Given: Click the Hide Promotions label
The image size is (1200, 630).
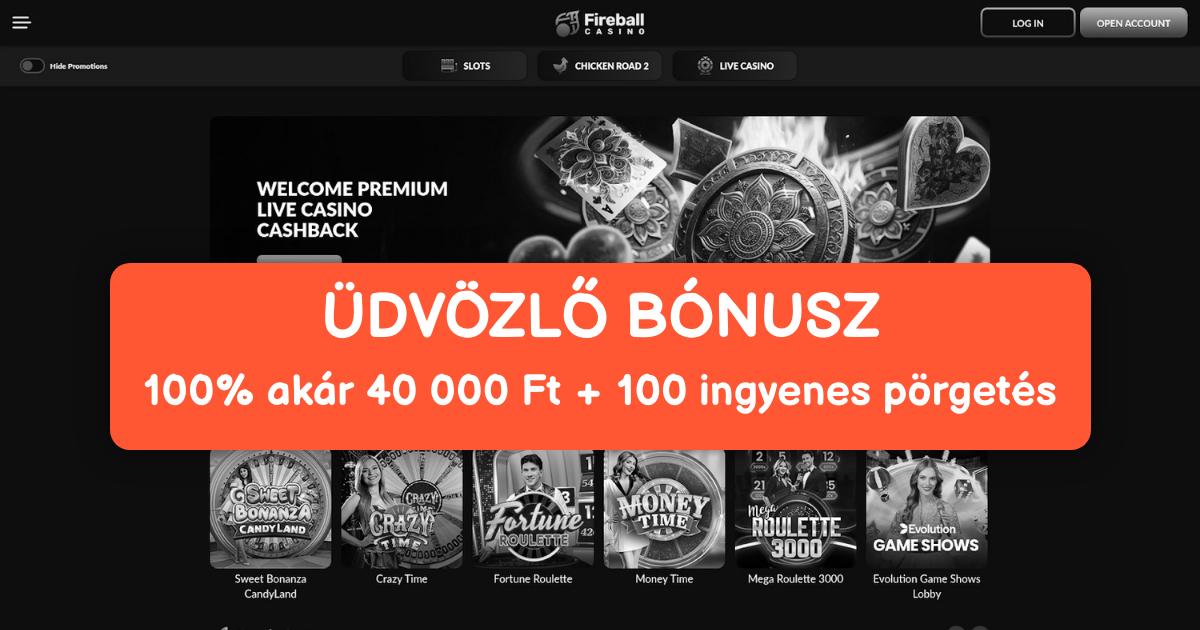Looking at the screenshot, I should click(79, 66).
